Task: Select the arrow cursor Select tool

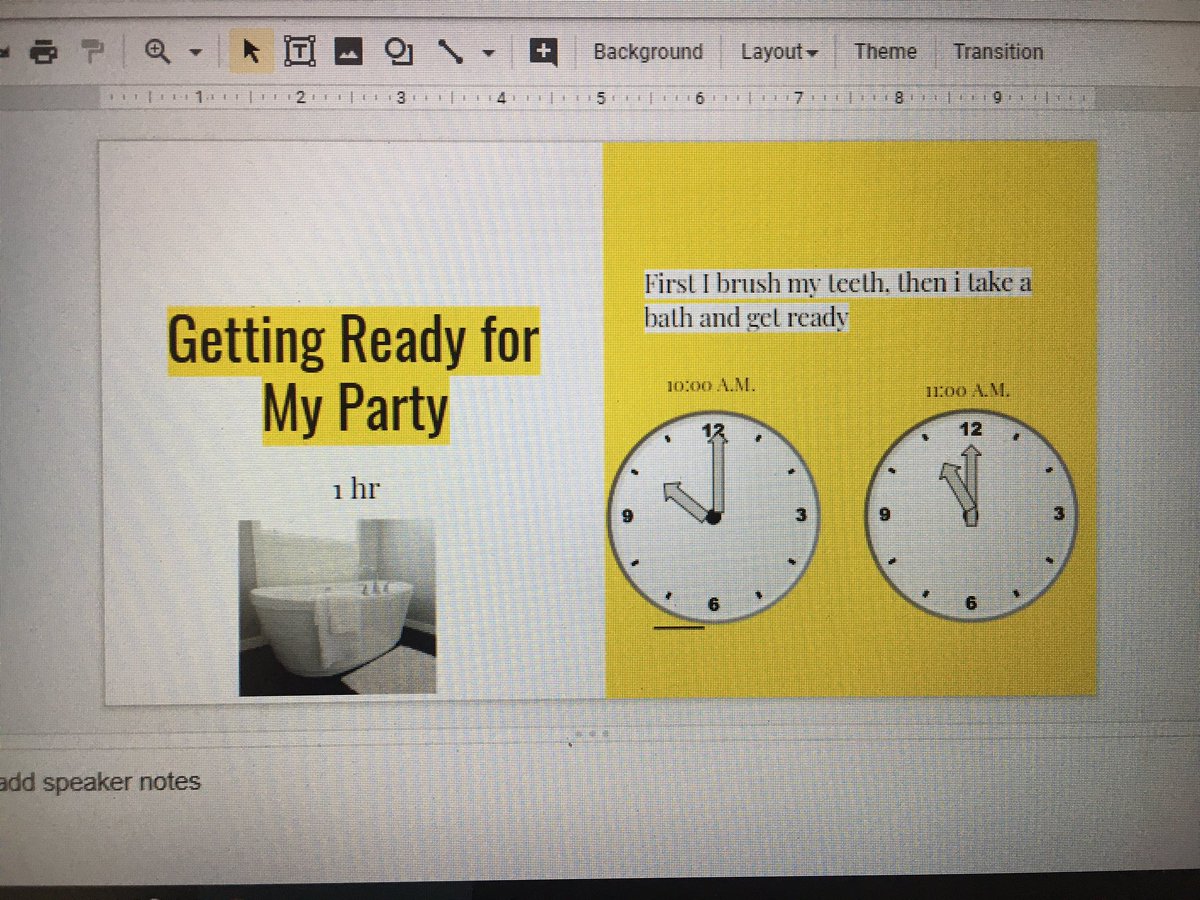Action: pos(250,52)
